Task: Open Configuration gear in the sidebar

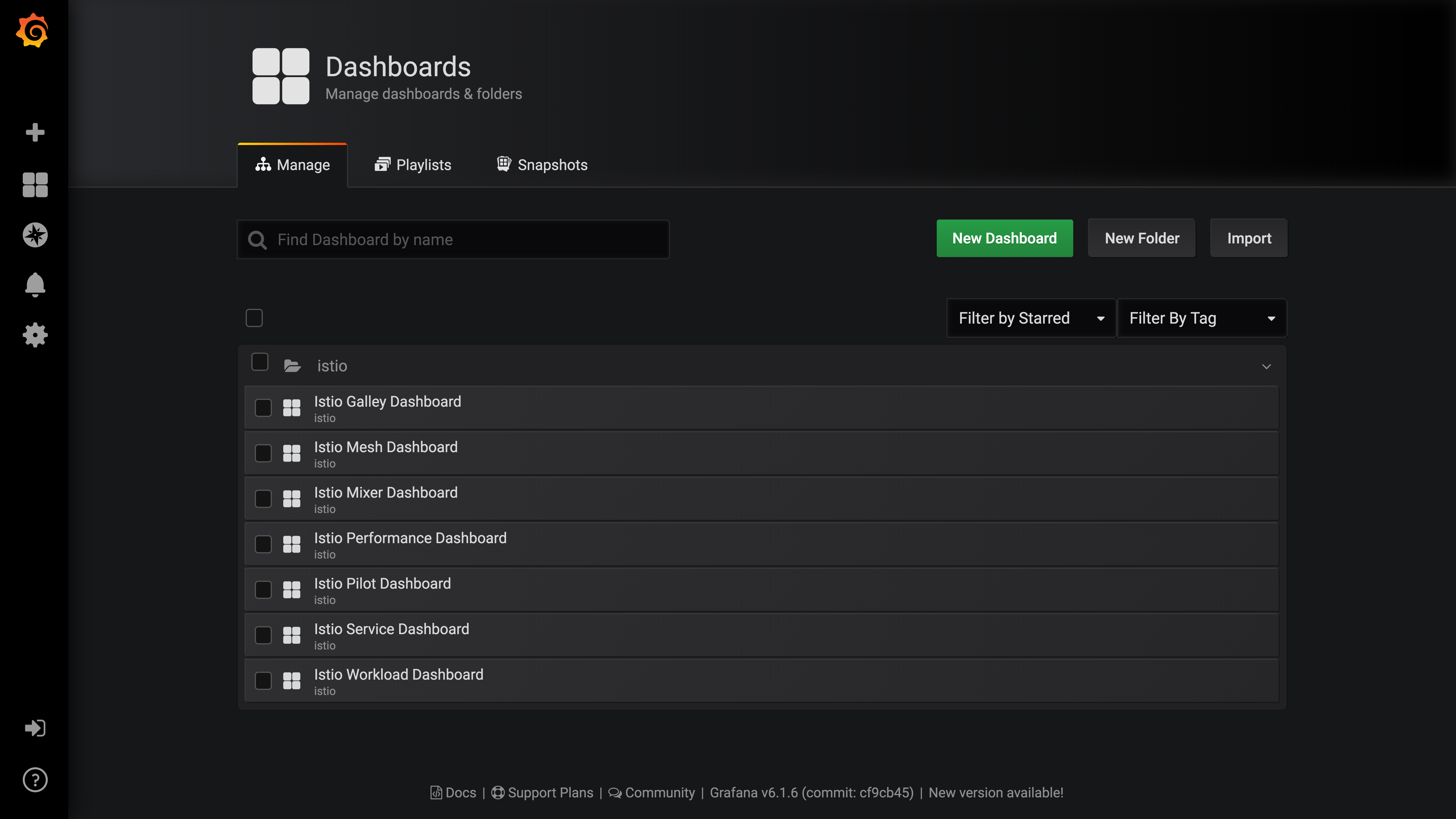Action: pos(35,335)
